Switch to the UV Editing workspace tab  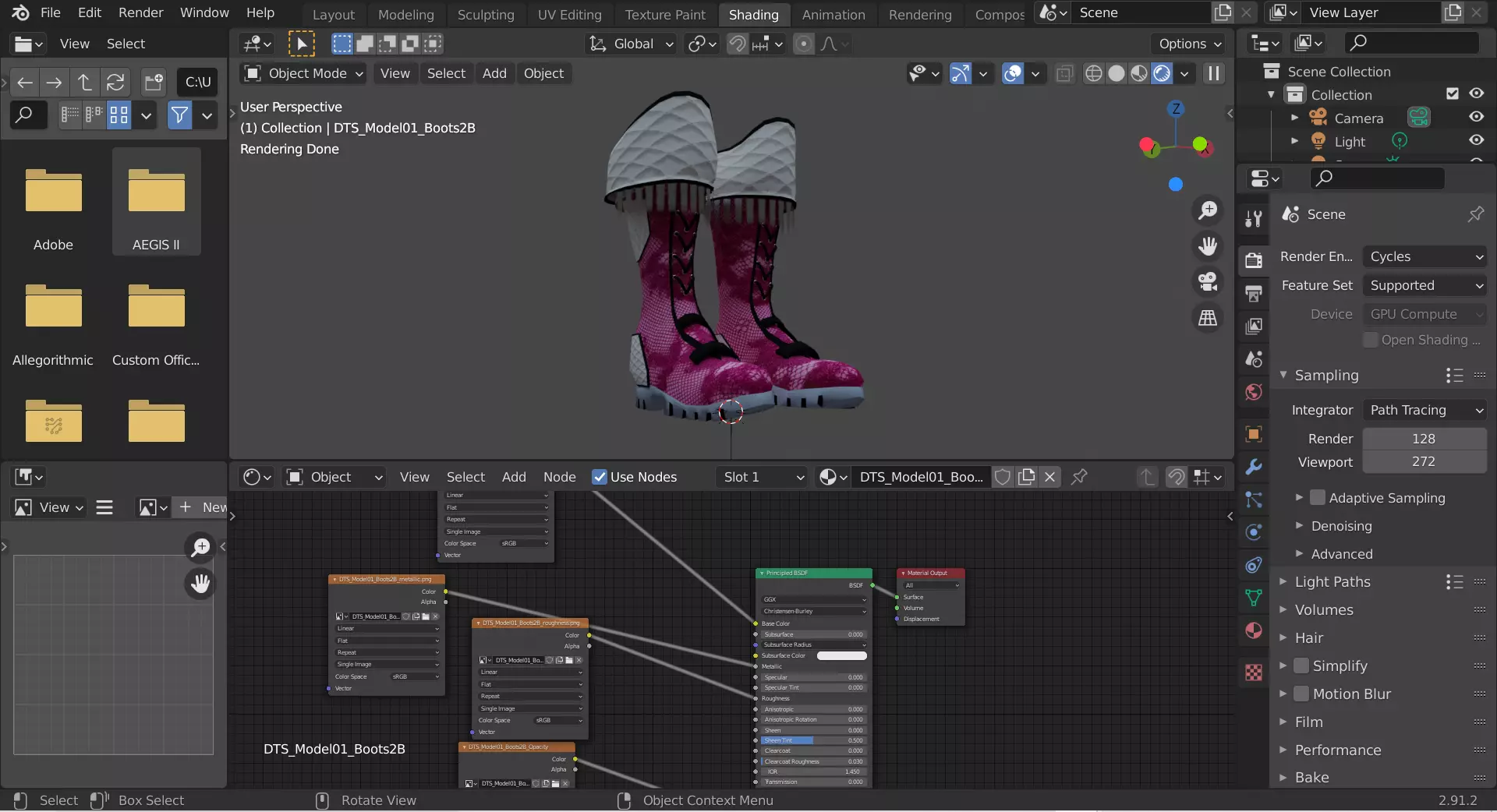(x=569, y=14)
